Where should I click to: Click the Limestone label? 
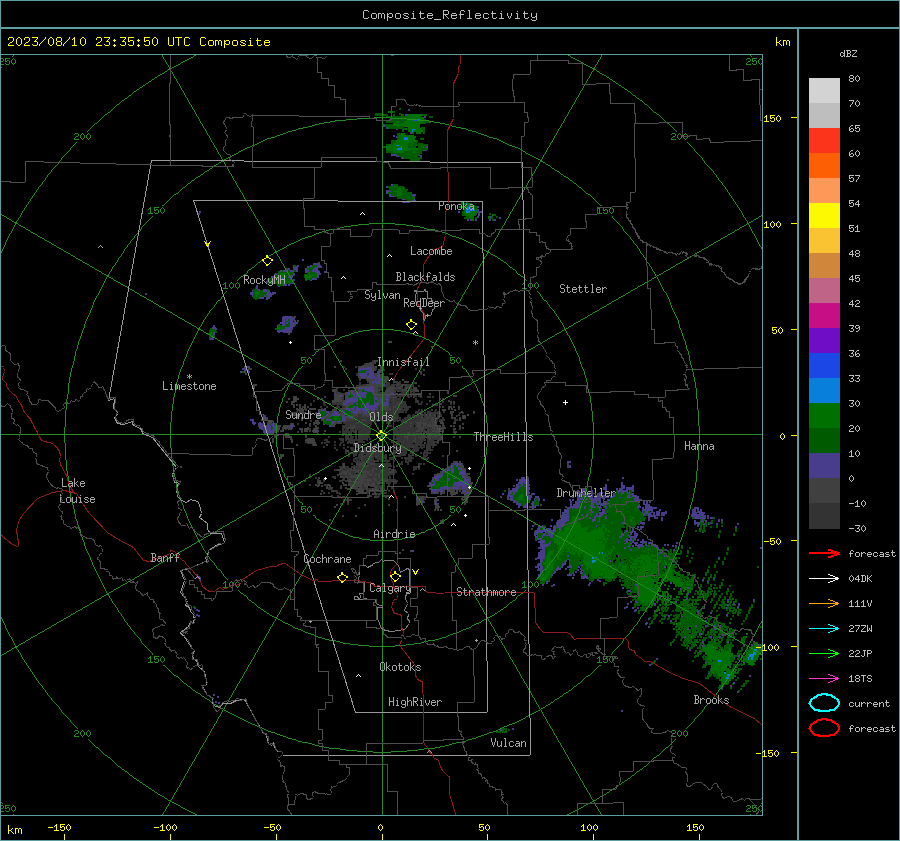pos(189,386)
